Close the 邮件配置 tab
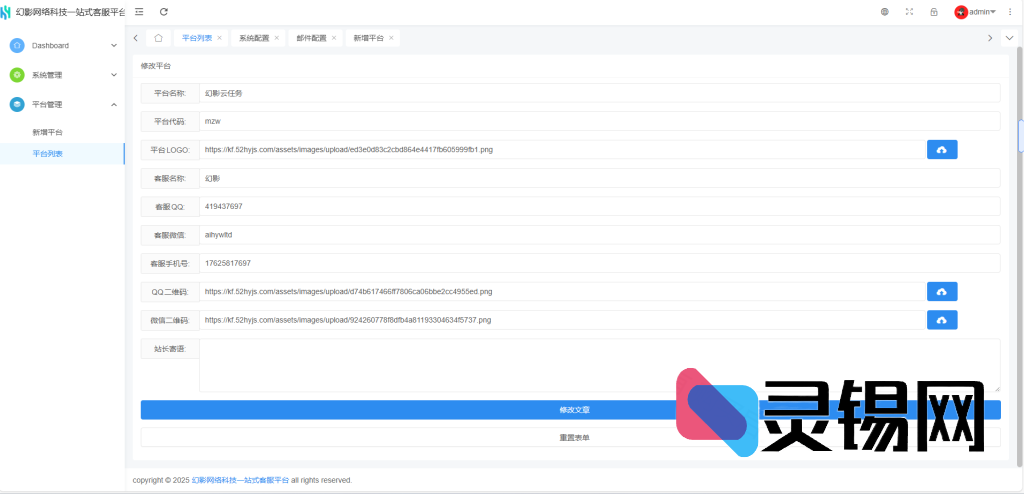 (334, 38)
